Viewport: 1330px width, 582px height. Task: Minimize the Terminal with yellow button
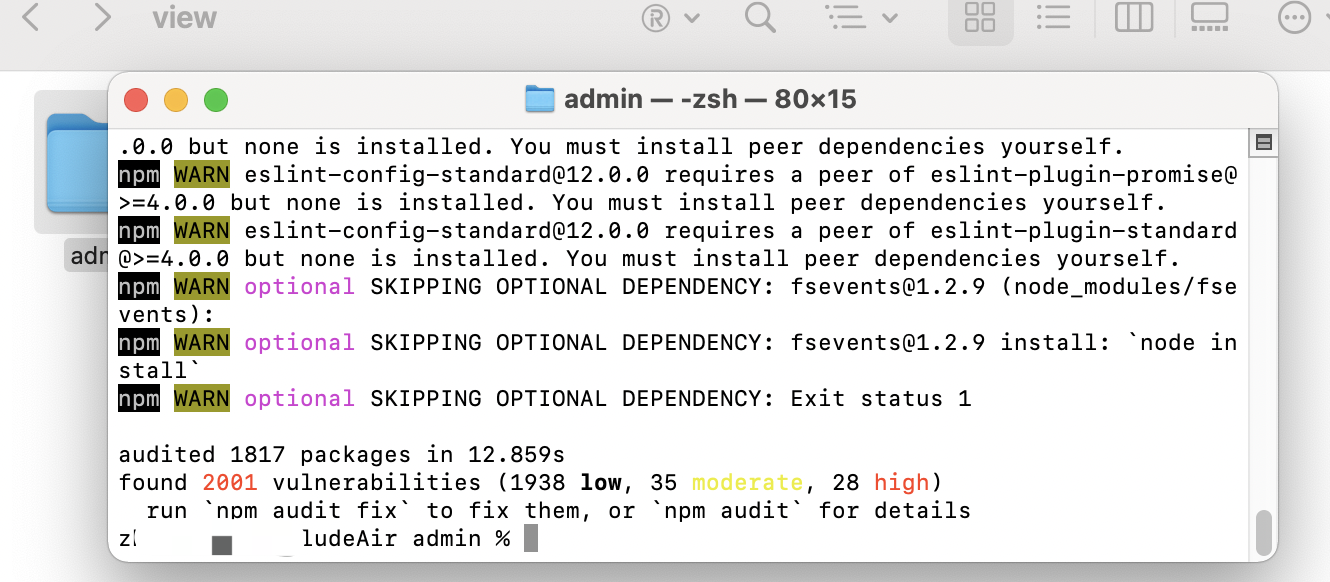click(176, 100)
